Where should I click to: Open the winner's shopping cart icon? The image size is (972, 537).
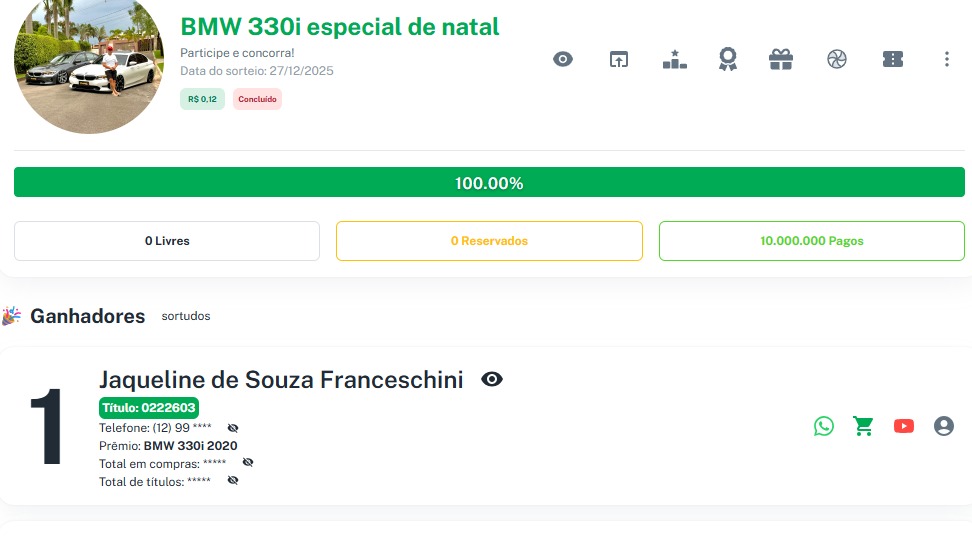863,426
